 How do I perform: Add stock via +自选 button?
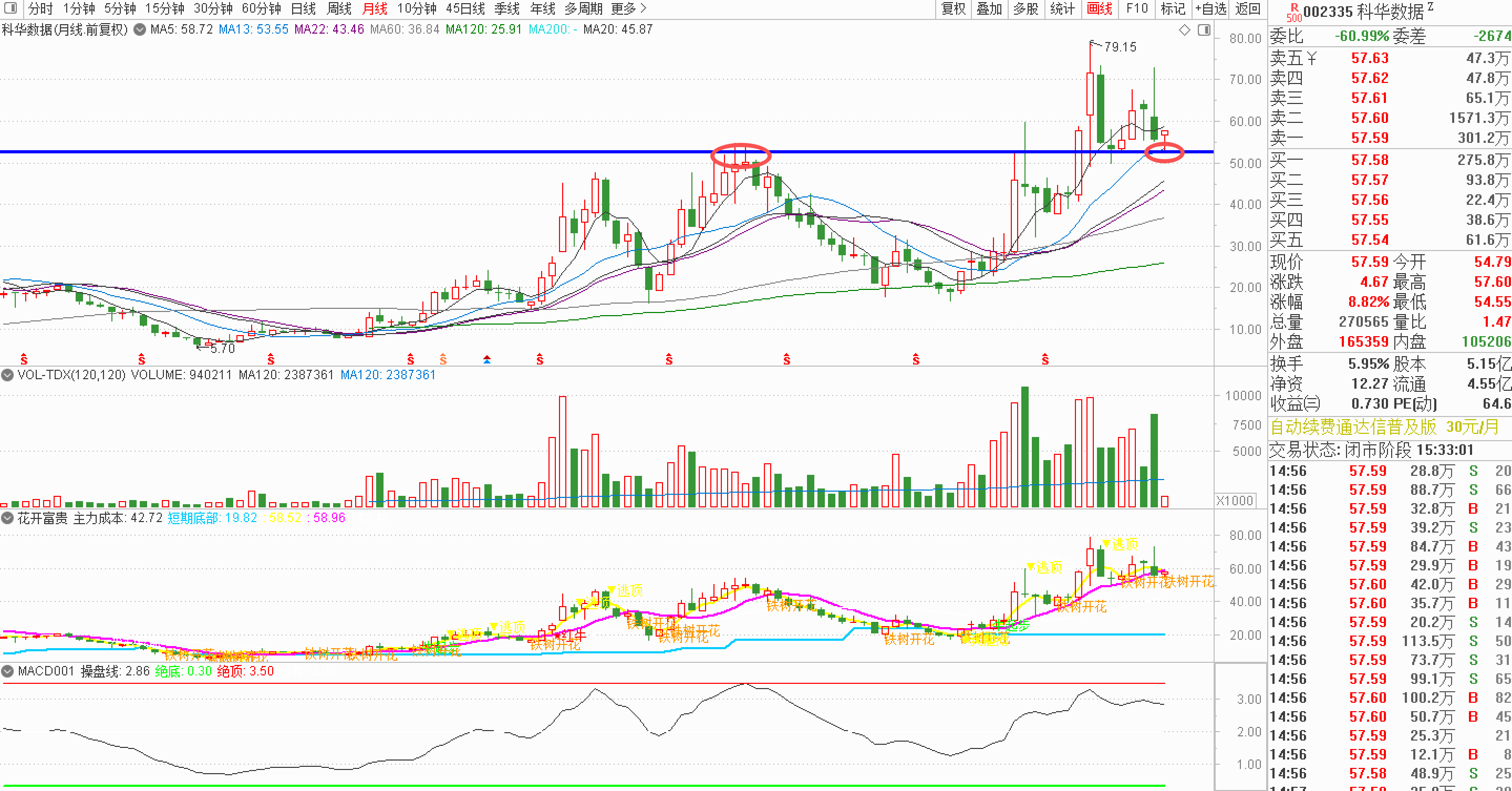[1211, 9]
